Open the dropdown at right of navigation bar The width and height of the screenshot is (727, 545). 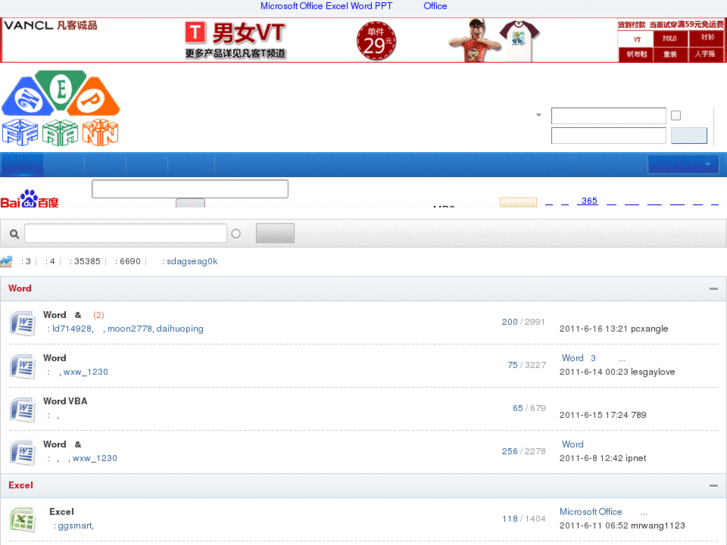click(683, 164)
